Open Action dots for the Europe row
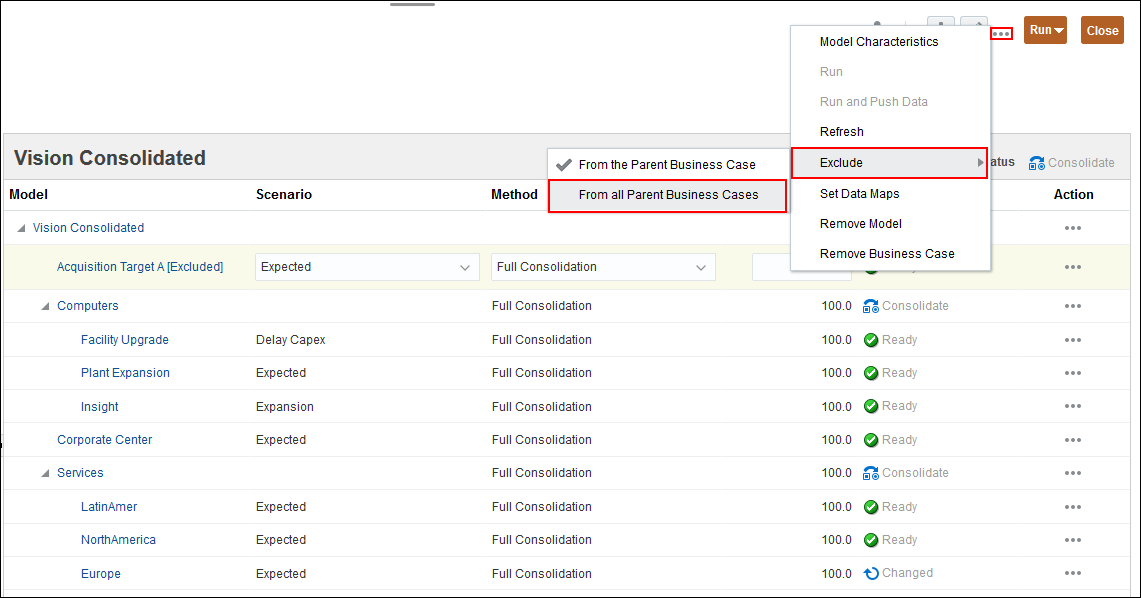1141x598 pixels. click(1073, 574)
